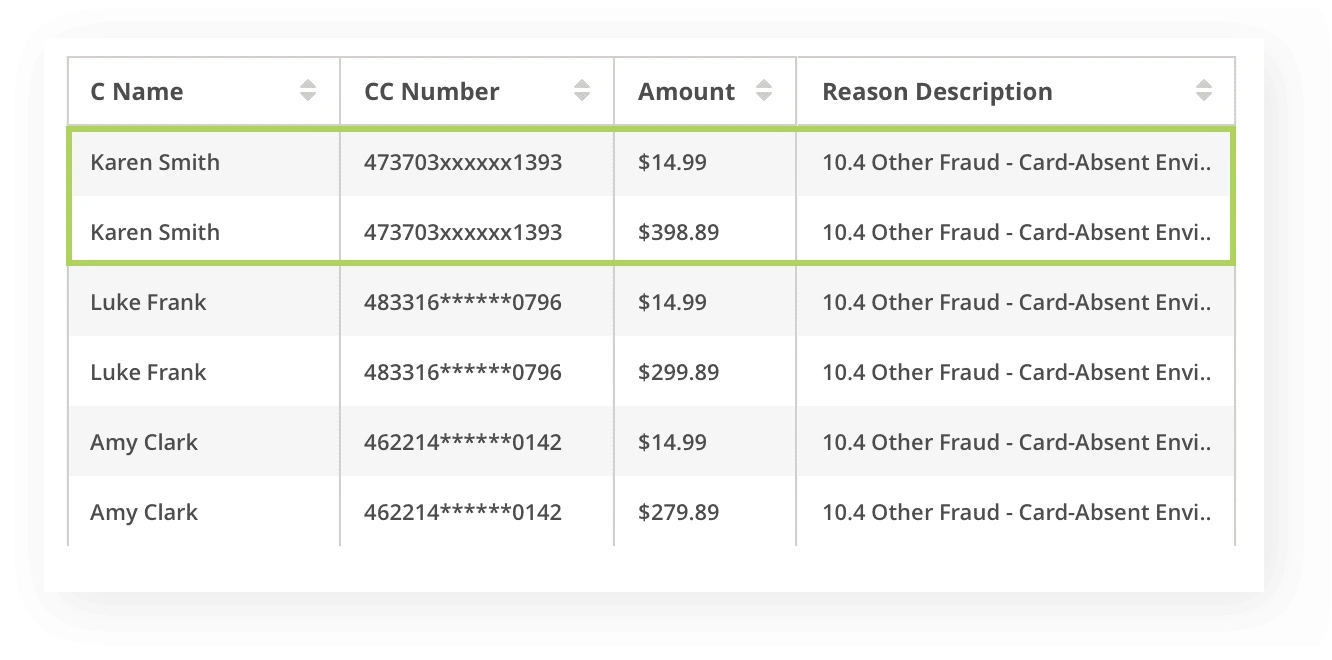Select card number 483316******0796 in $14.99 row

tap(463, 302)
